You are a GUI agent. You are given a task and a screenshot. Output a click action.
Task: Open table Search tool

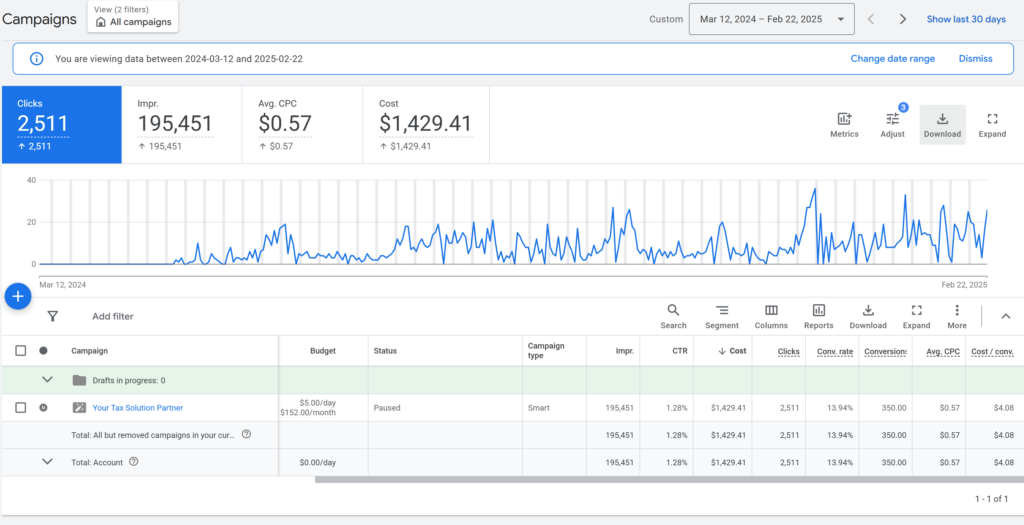(673, 311)
